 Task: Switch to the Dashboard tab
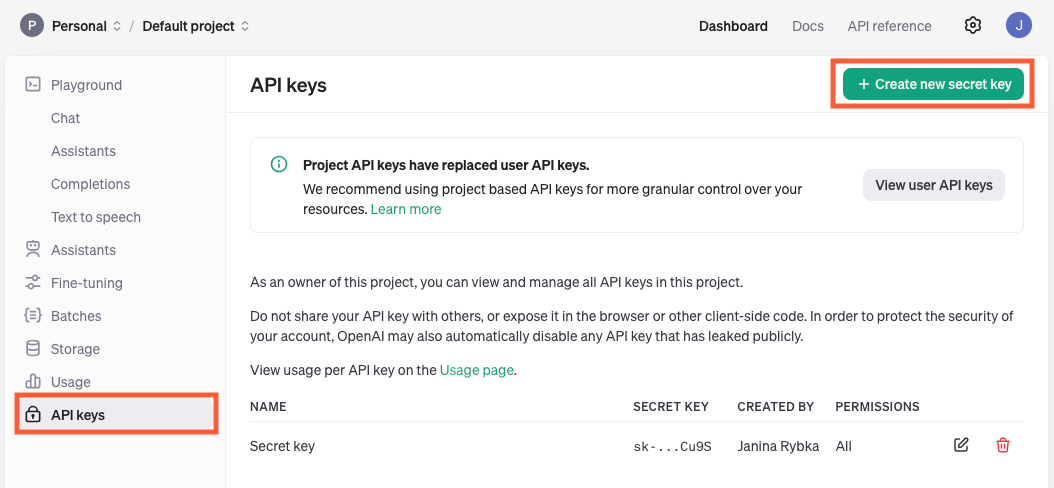pos(733,26)
